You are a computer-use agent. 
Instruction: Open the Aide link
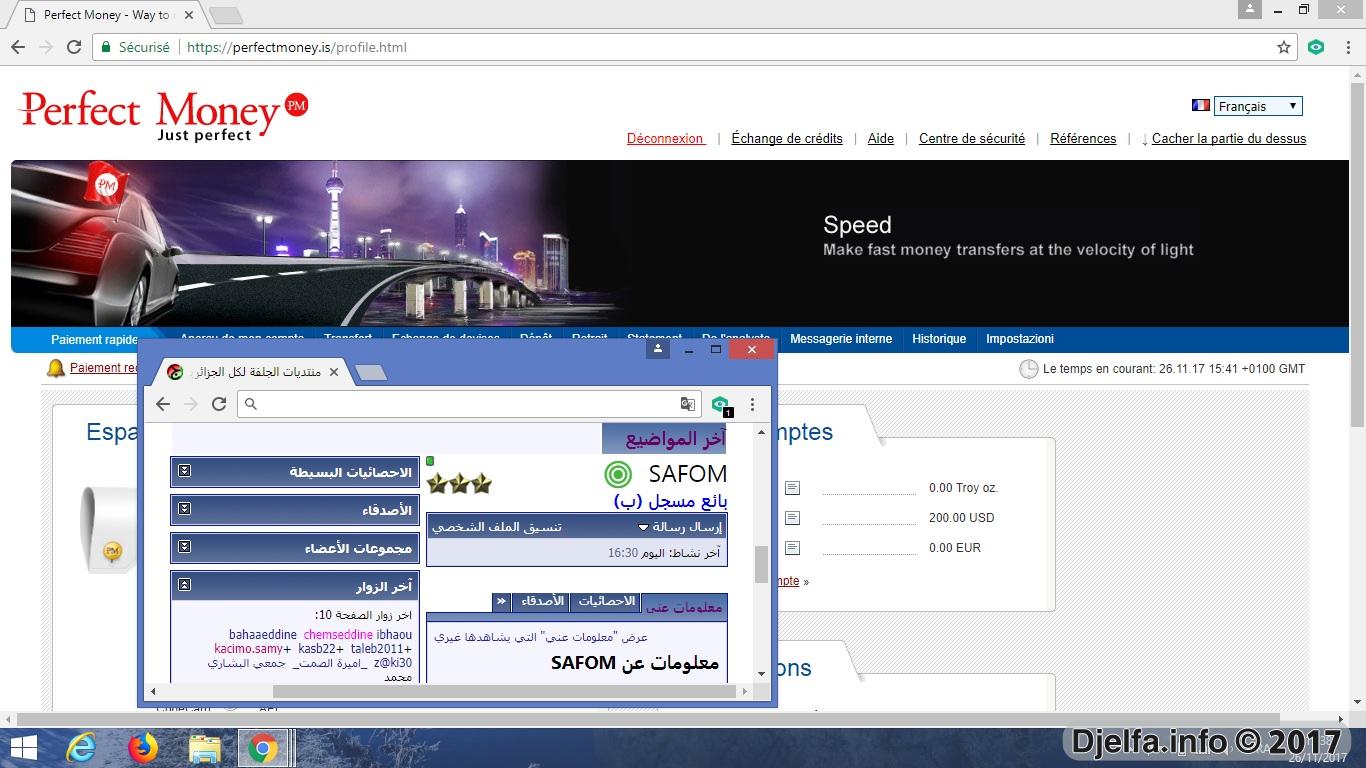(881, 138)
